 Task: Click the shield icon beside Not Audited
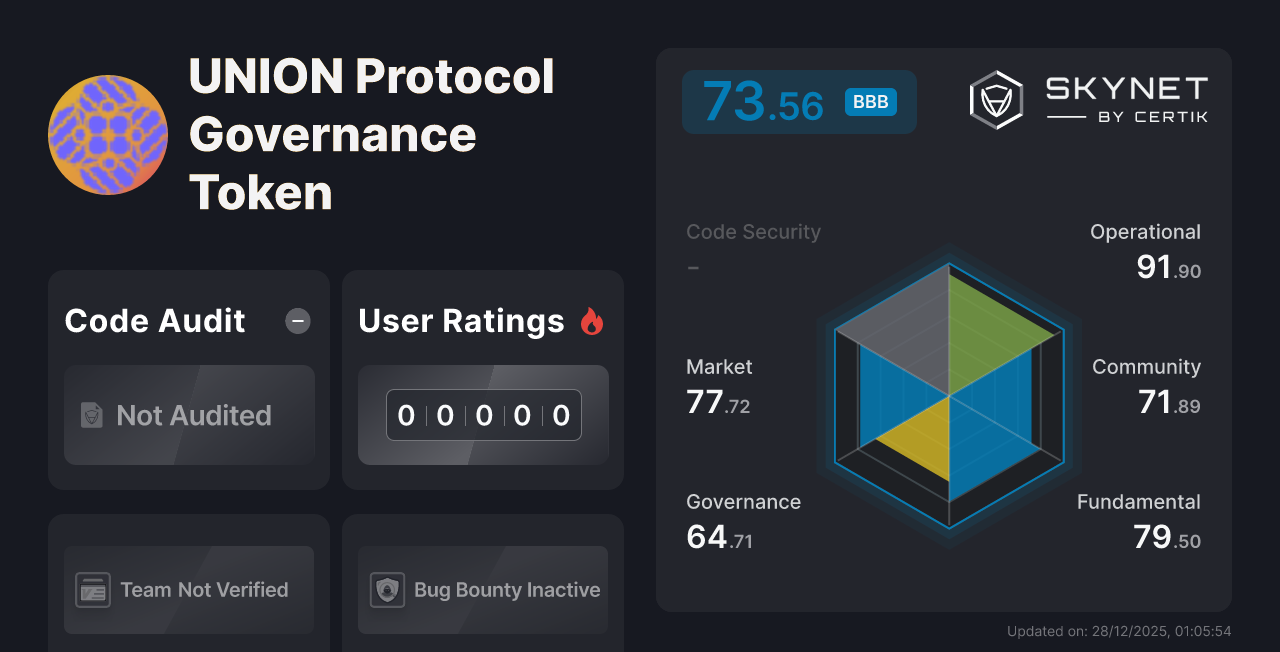tap(89, 415)
